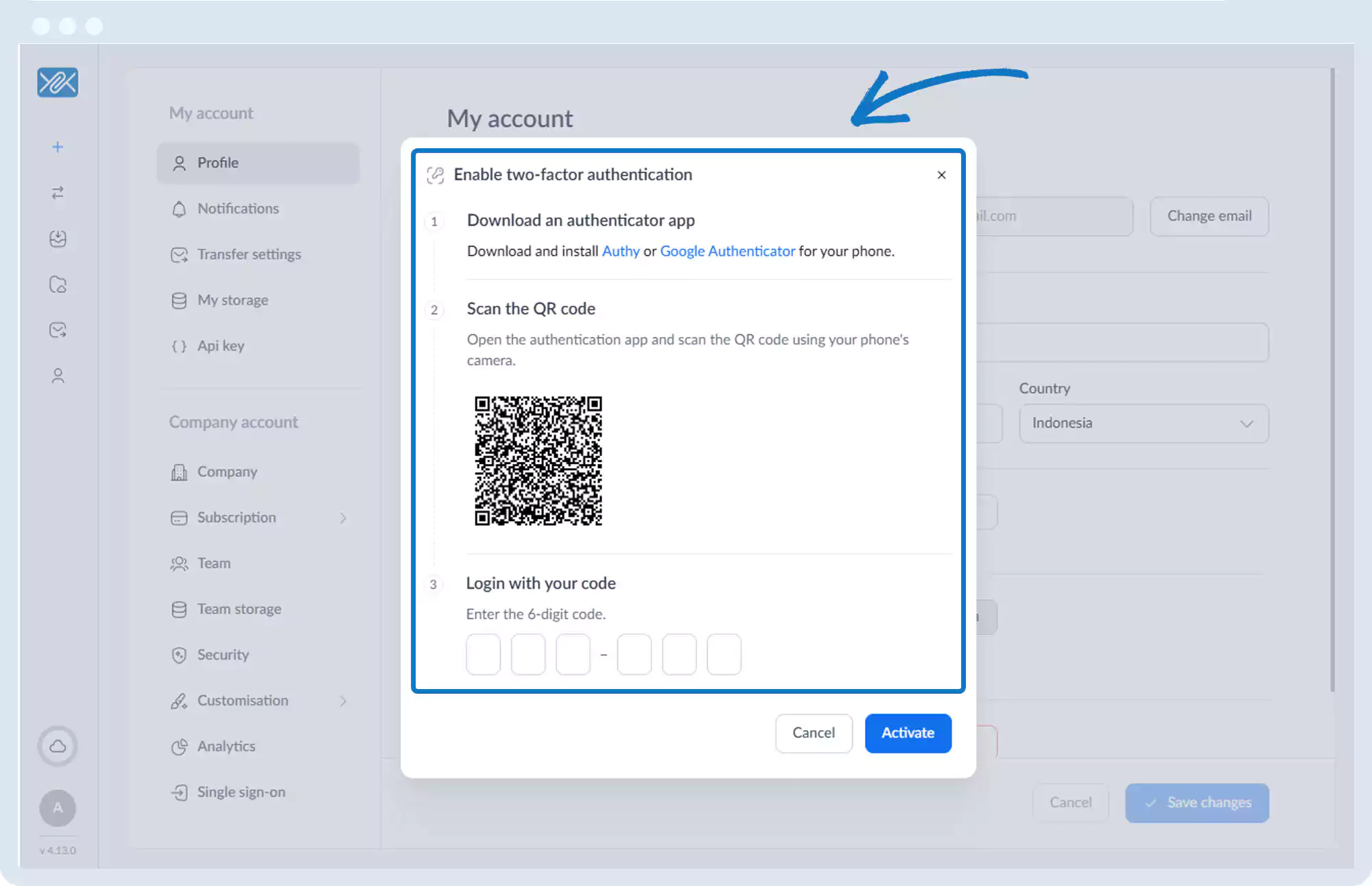The height and width of the screenshot is (886, 1372).
Task: Open the transfers arrows icon in the sidebar
Action: pos(58,193)
